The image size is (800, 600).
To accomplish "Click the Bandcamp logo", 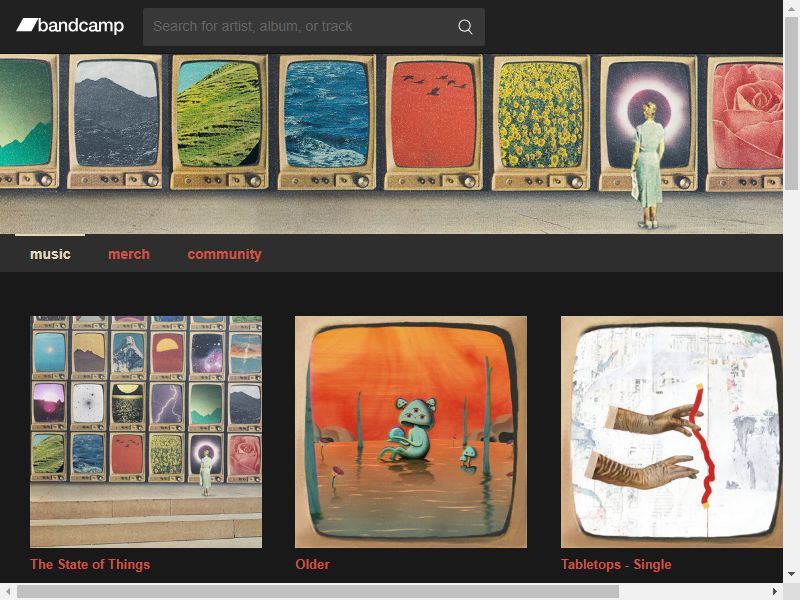I will point(70,26).
